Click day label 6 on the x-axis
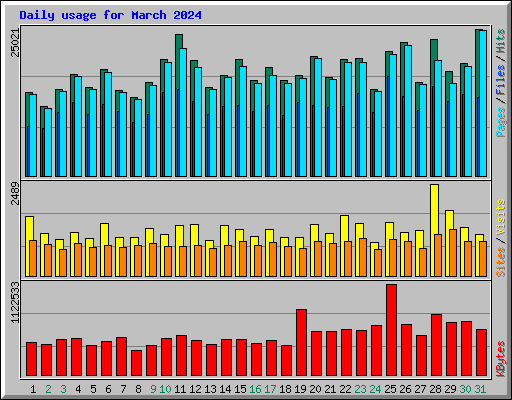The image size is (512, 400). tap(108, 389)
